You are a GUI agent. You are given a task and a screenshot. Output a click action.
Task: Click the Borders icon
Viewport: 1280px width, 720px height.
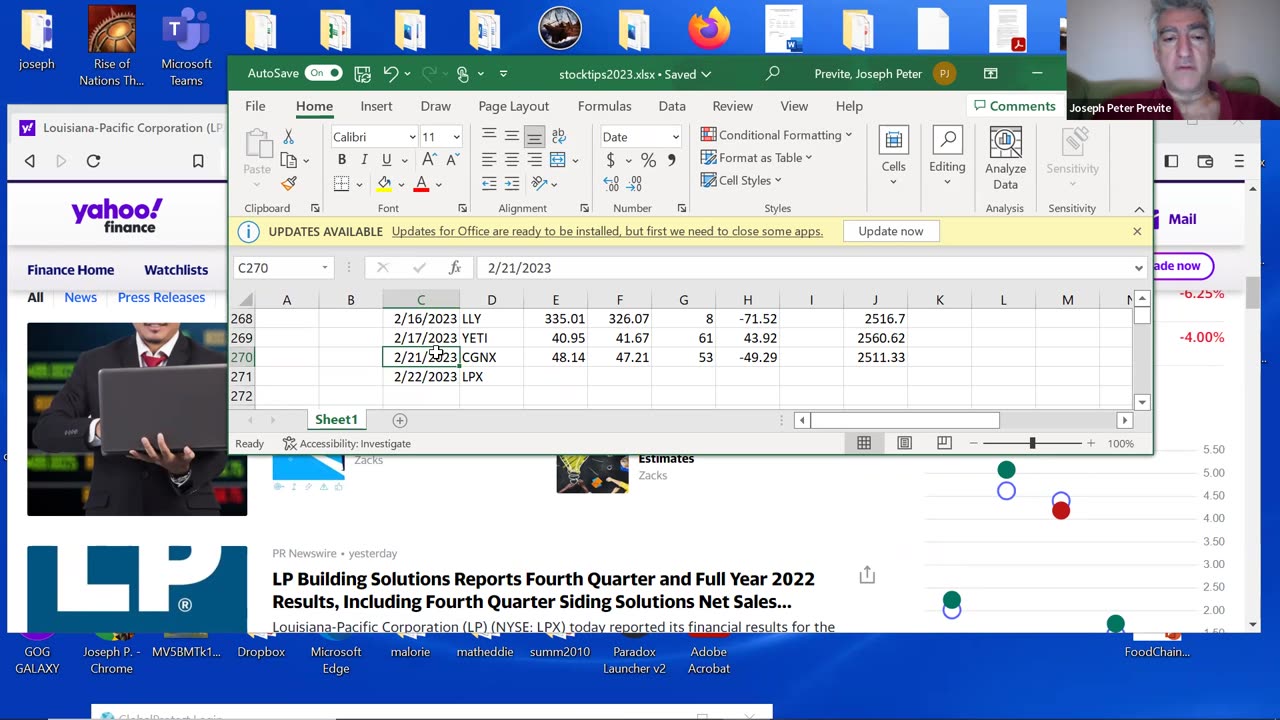(x=342, y=184)
